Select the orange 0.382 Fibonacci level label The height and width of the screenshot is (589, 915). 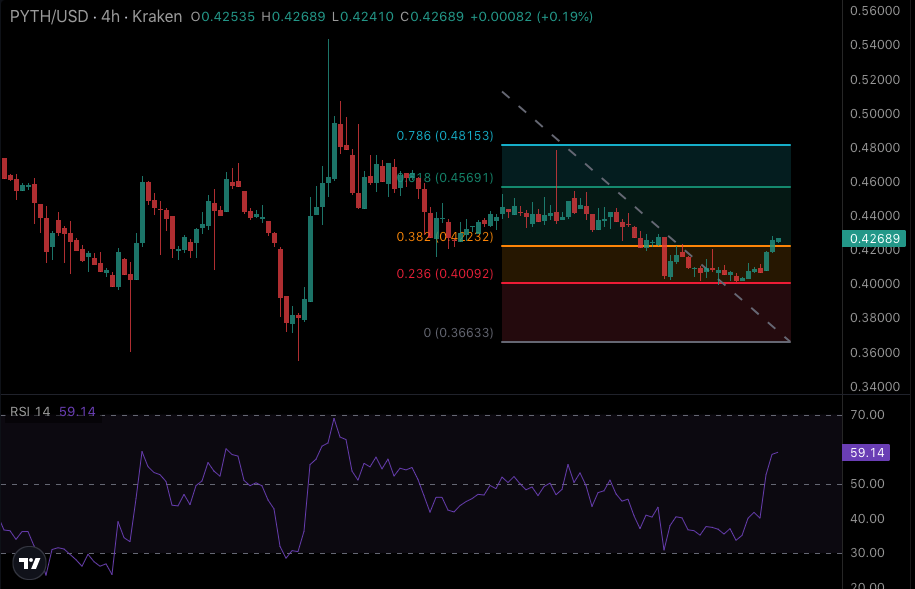444,237
